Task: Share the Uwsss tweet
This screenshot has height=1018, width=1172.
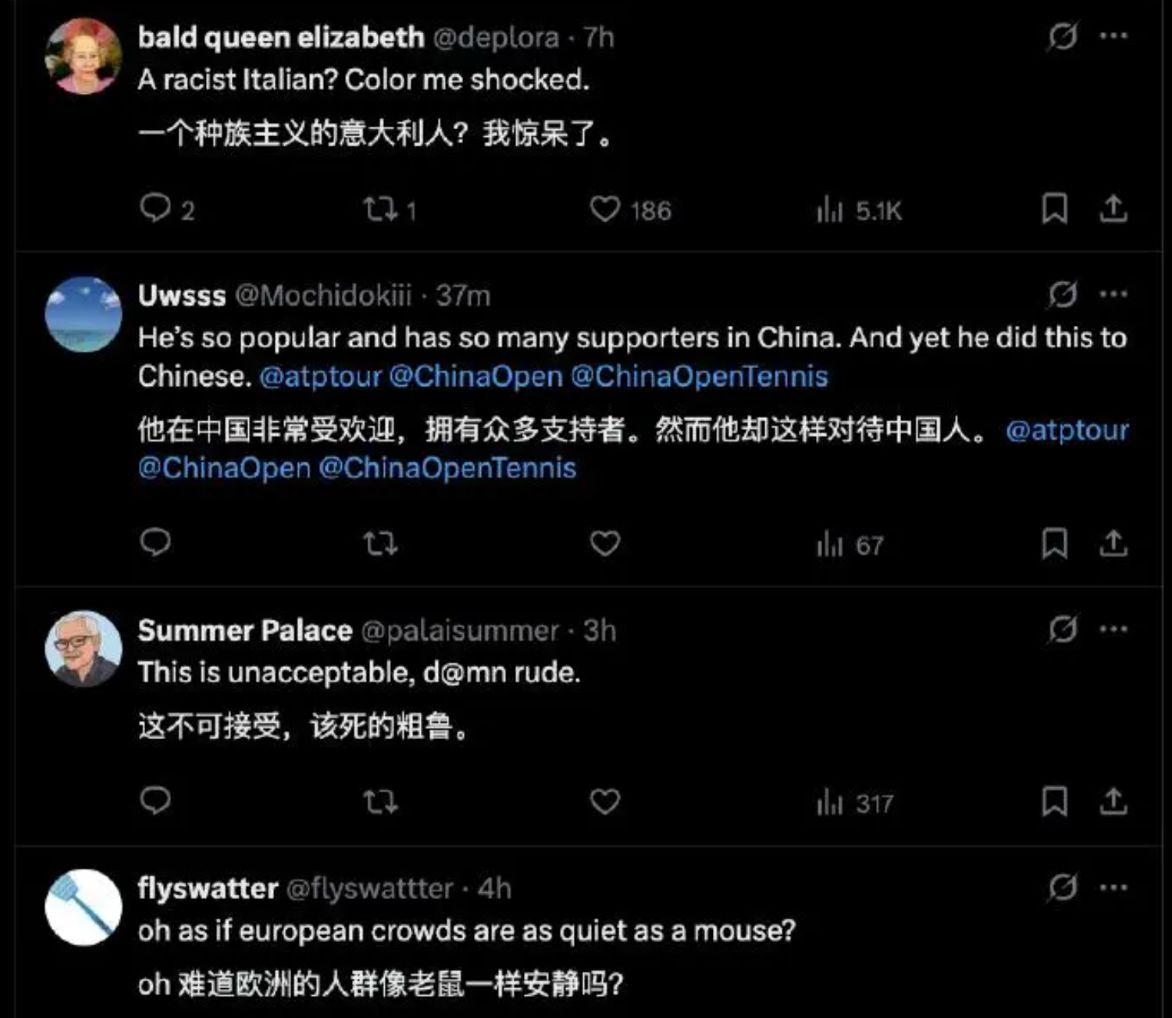Action: point(1113,543)
